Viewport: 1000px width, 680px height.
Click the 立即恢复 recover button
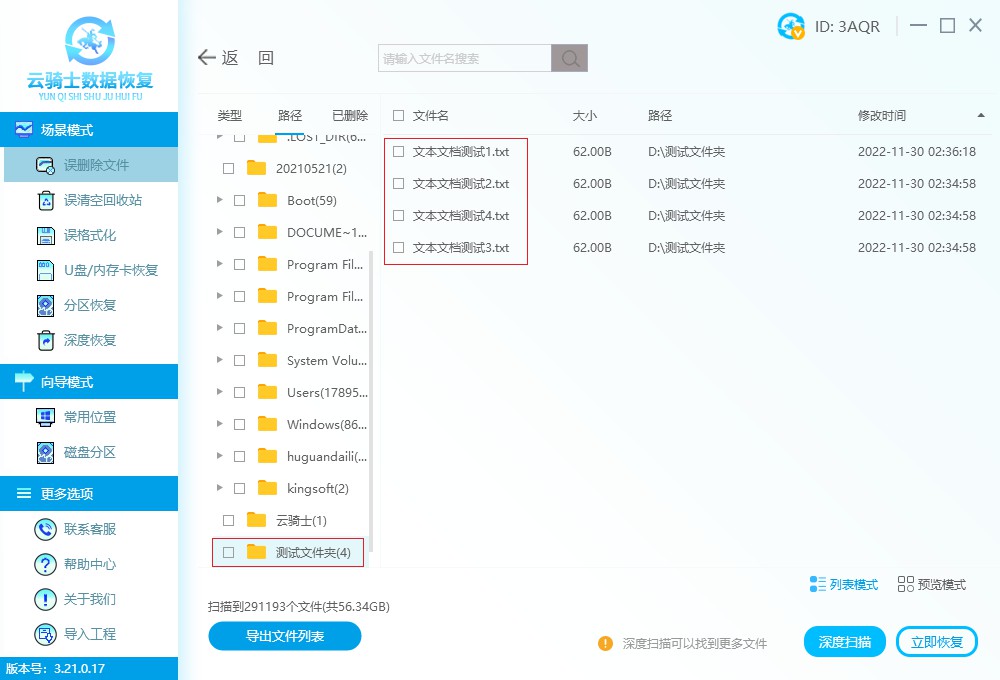[x=936, y=641]
